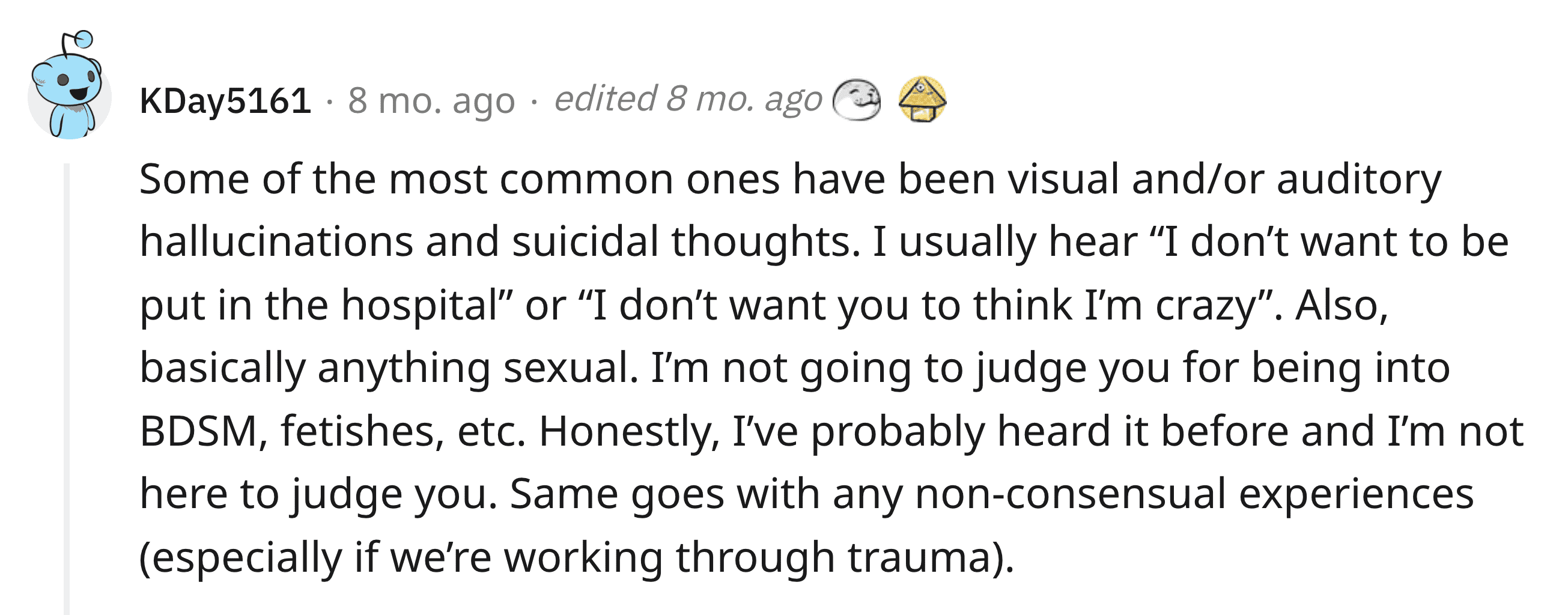Click the phrase 'non-consensual experiences'

coord(1194,493)
